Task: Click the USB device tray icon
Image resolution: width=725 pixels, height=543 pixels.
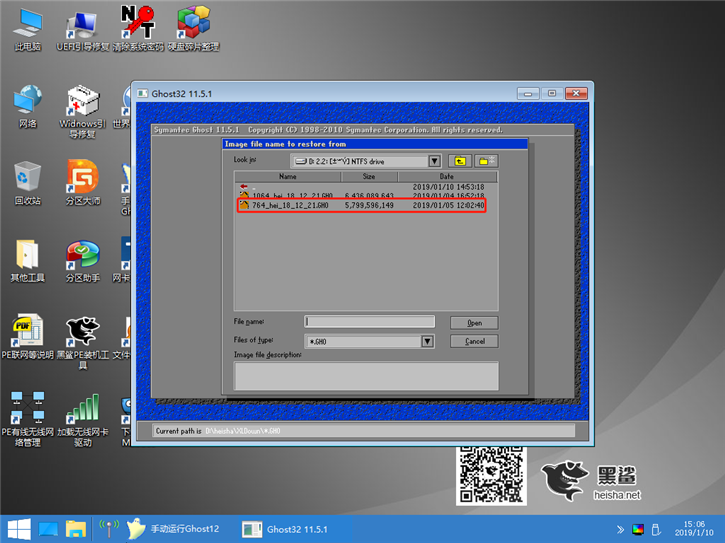Action: (656, 529)
